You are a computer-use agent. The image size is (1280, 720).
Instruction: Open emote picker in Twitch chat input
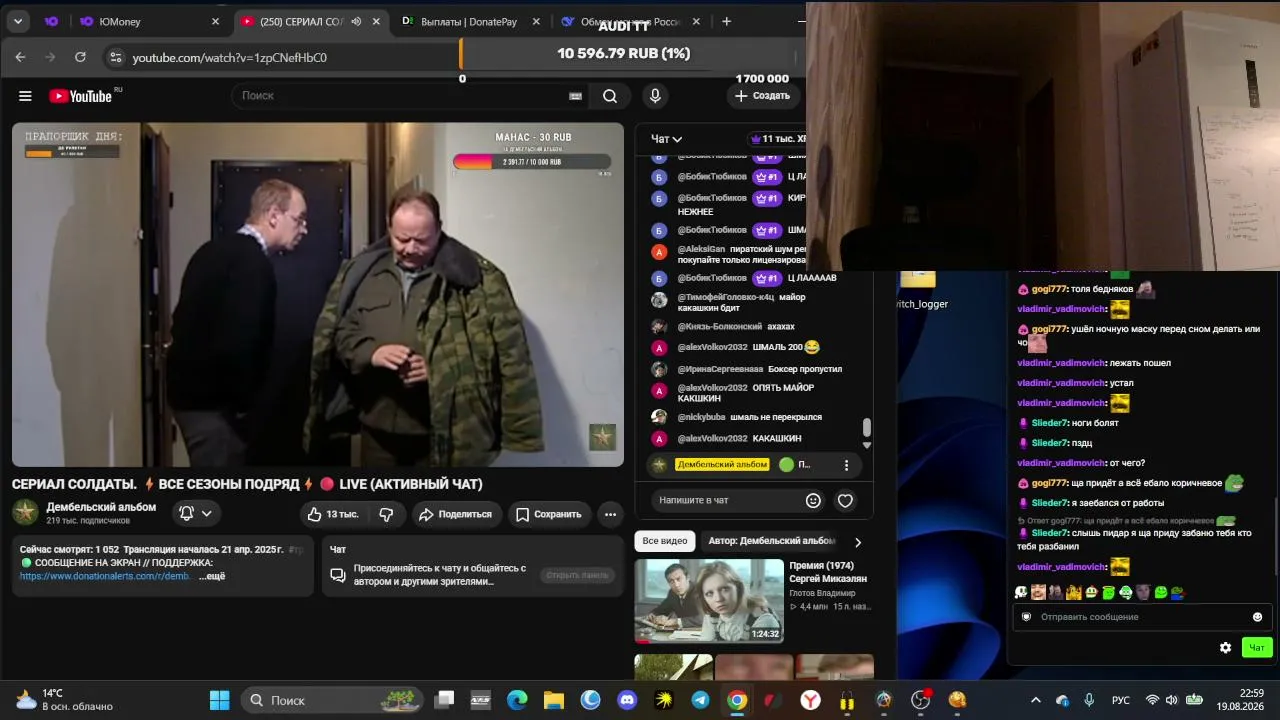coord(1257,617)
